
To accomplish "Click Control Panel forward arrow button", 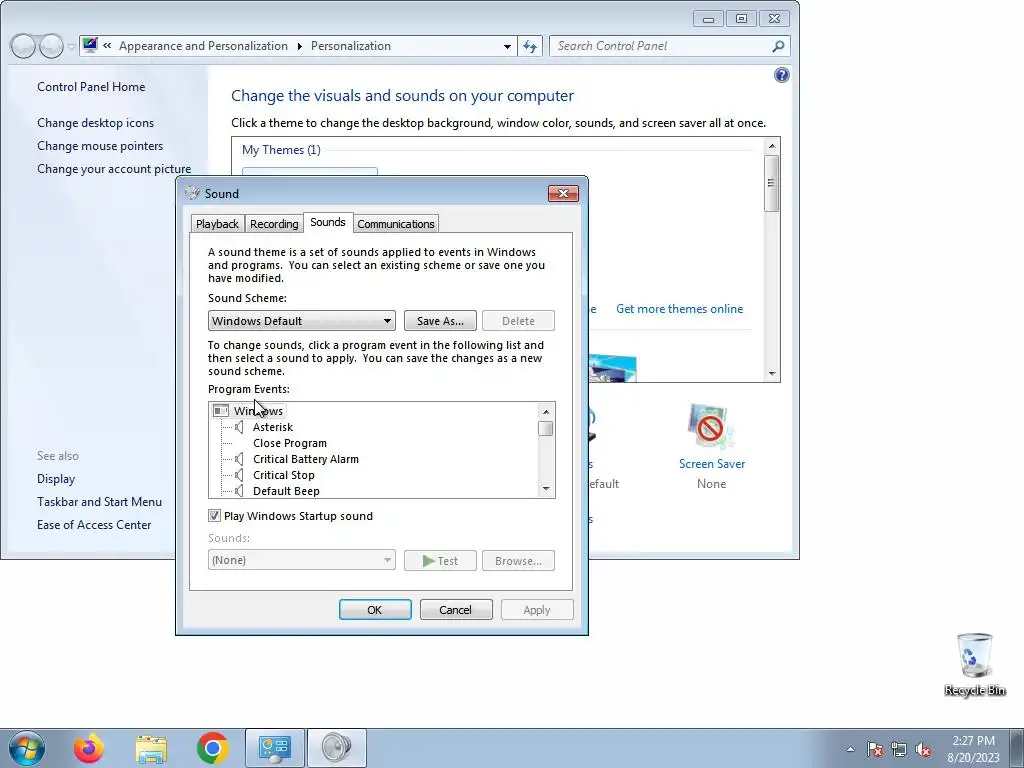I will [51, 46].
